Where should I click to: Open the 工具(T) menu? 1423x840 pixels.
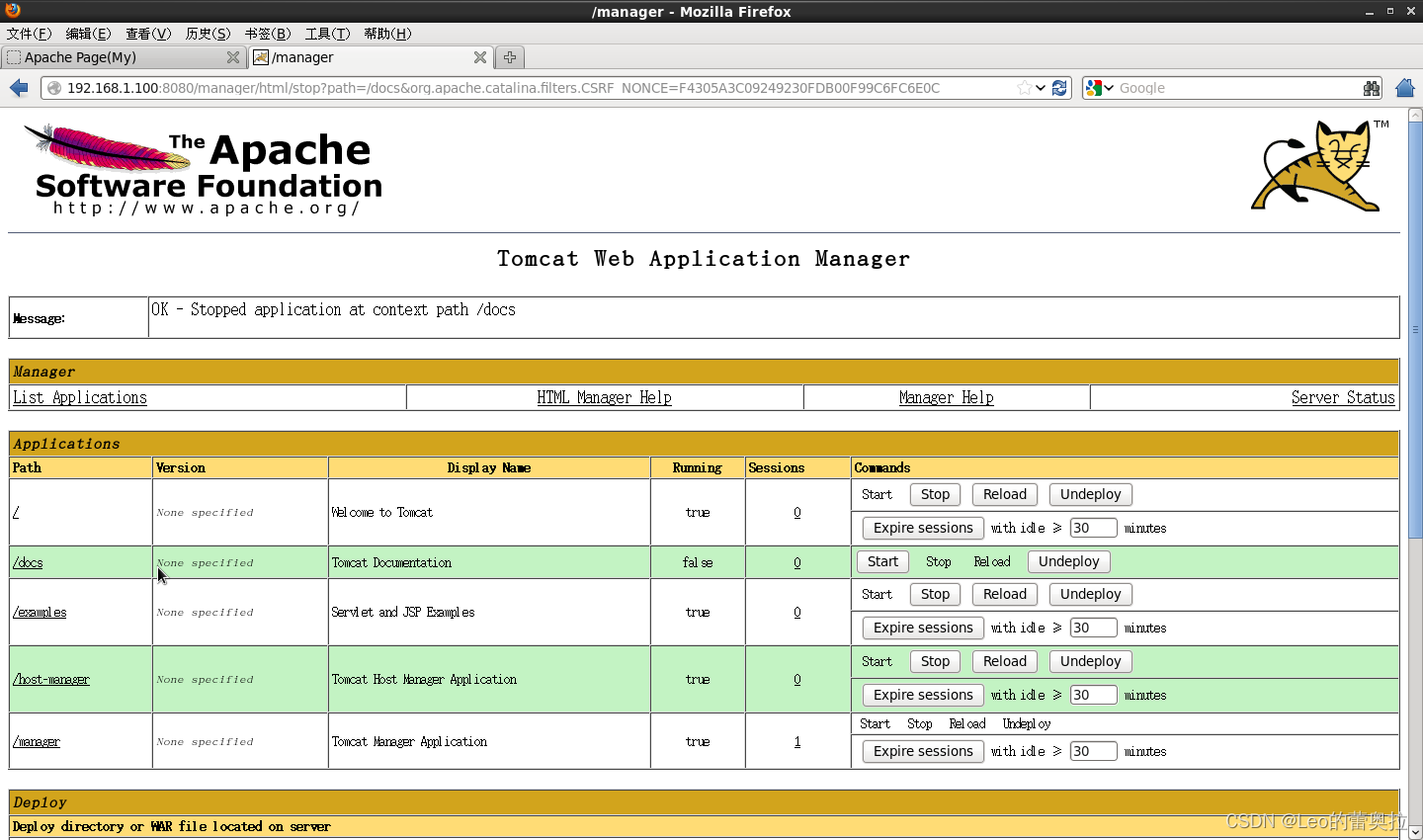tap(327, 34)
